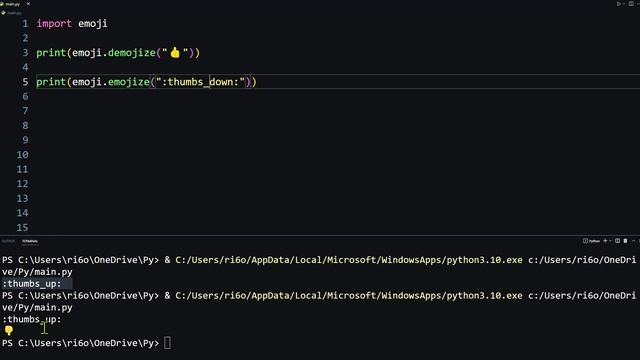Click line number 5 in the gutter
Screen dimensions: 640x360
coord(25,82)
